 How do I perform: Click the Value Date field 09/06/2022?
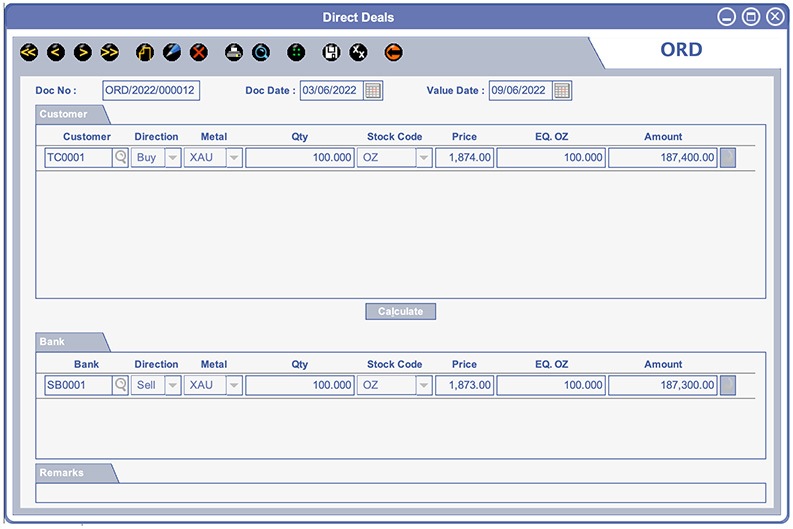520,91
